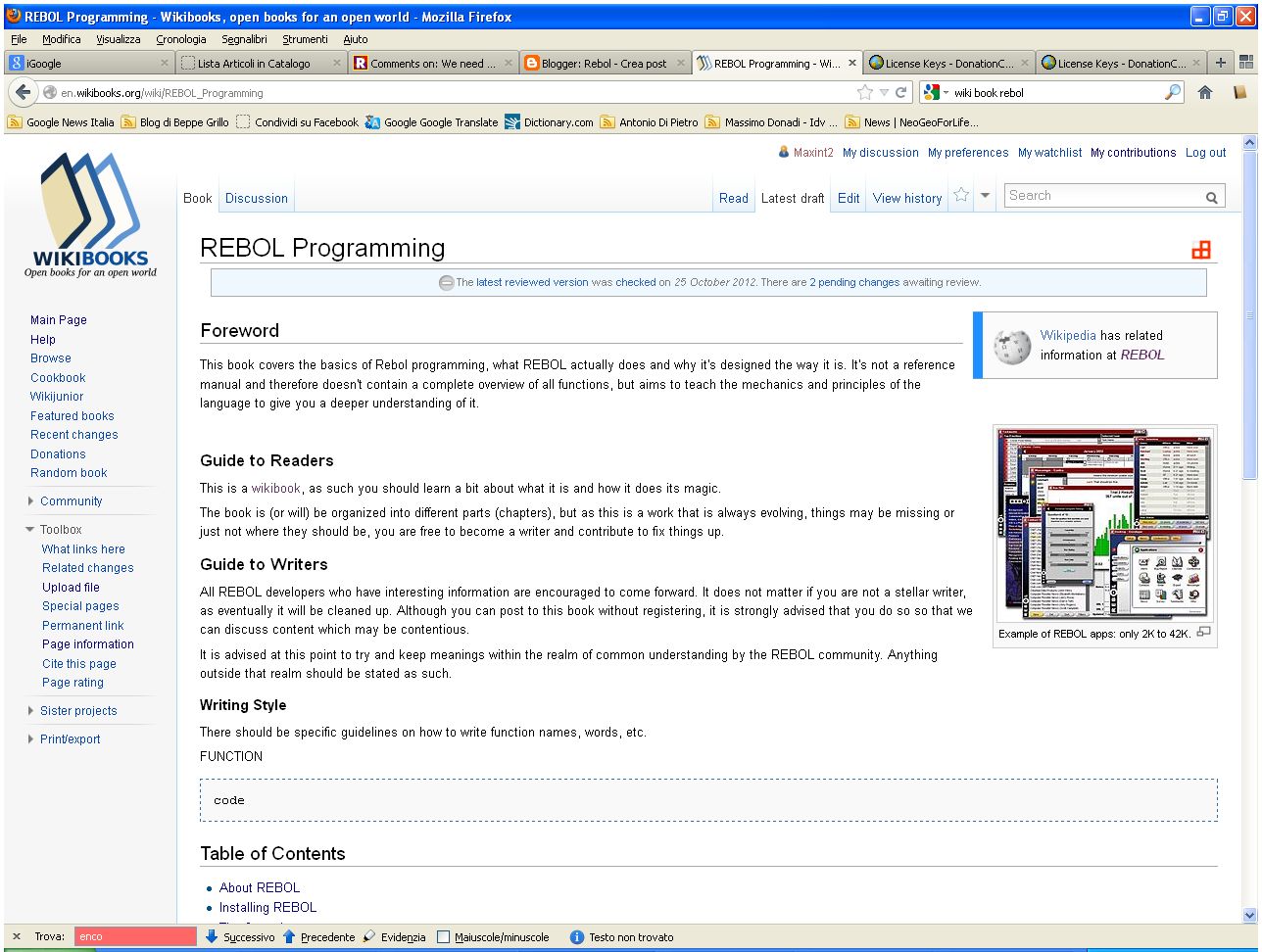Screen dimensions: 1262x952
Task: Toggle the Maiuscole/minuscole checkbox in the find bar
Action: 444,936
